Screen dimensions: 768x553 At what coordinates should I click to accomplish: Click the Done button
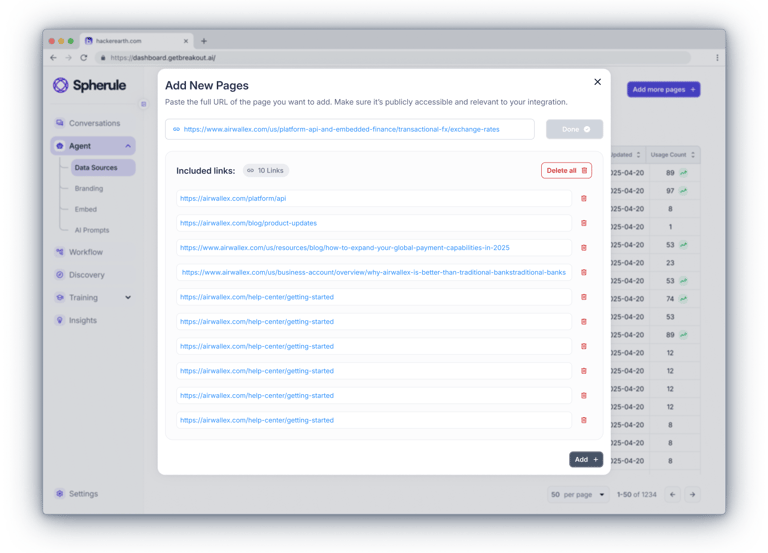pos(574,129)
